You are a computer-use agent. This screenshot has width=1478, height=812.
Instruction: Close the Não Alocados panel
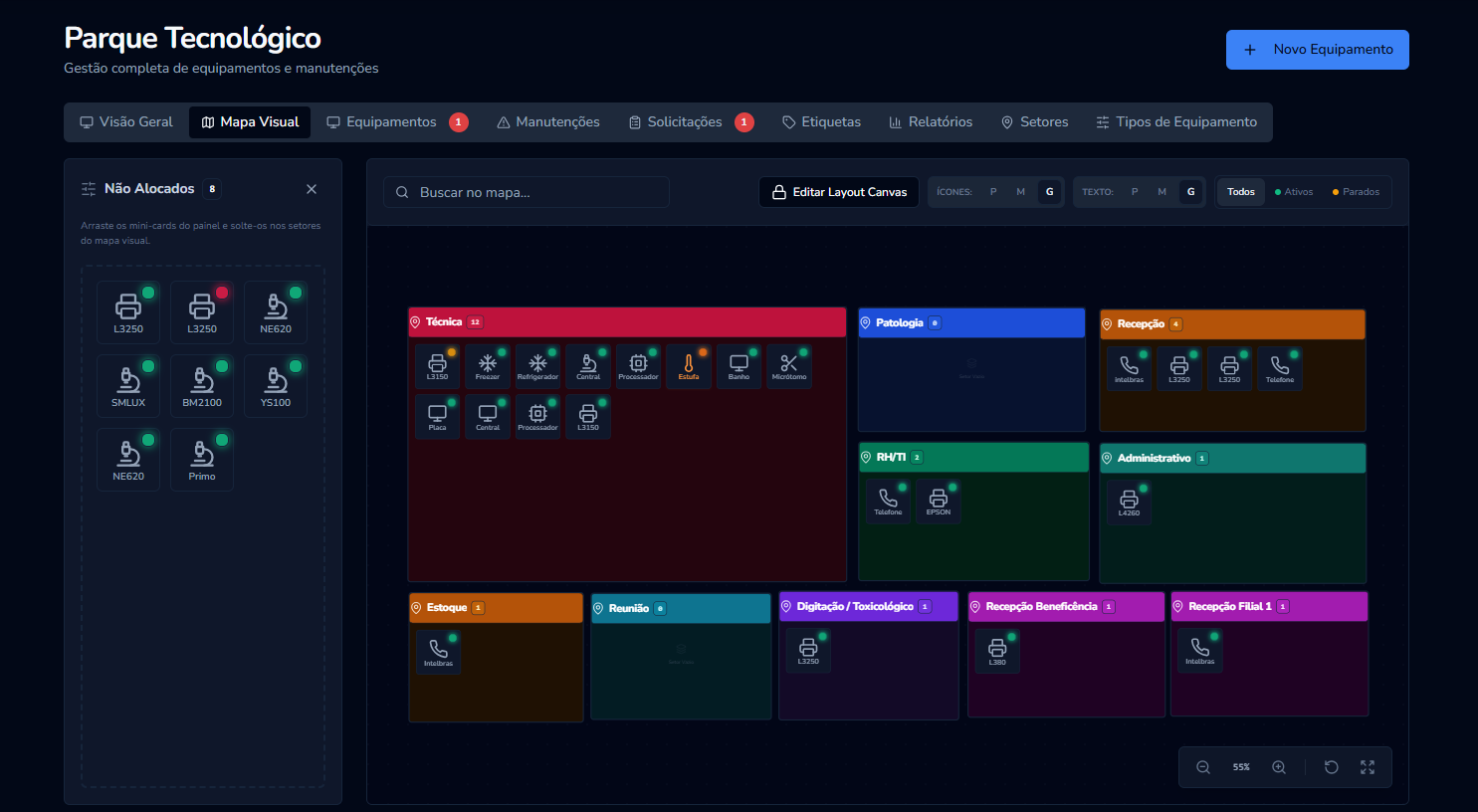[x=312, y=189]
